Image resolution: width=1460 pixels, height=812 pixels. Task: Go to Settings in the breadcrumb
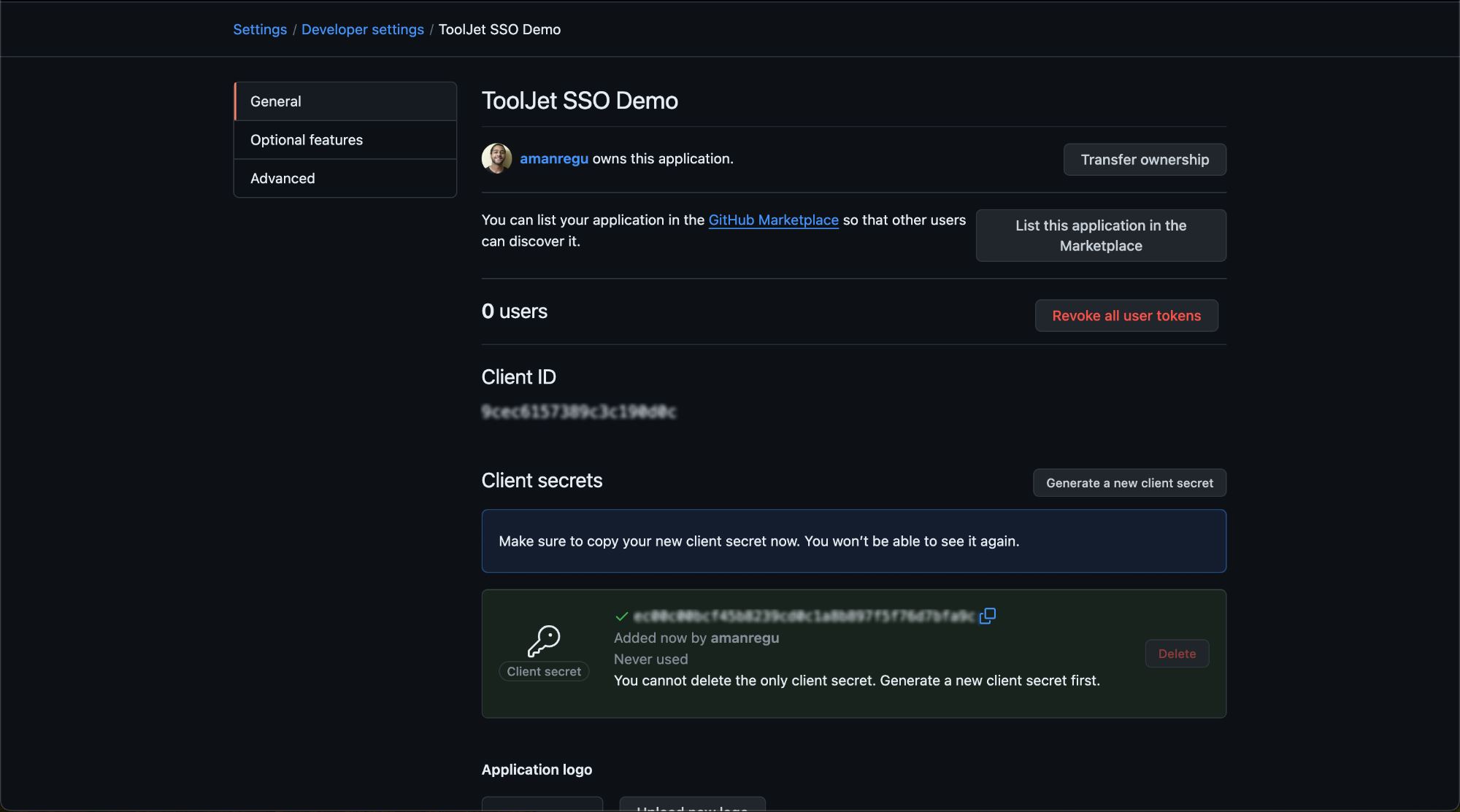[x=260, y=29]
